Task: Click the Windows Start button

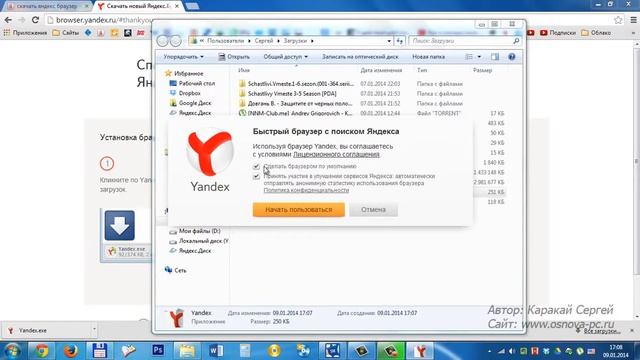Action: (12, 351)
